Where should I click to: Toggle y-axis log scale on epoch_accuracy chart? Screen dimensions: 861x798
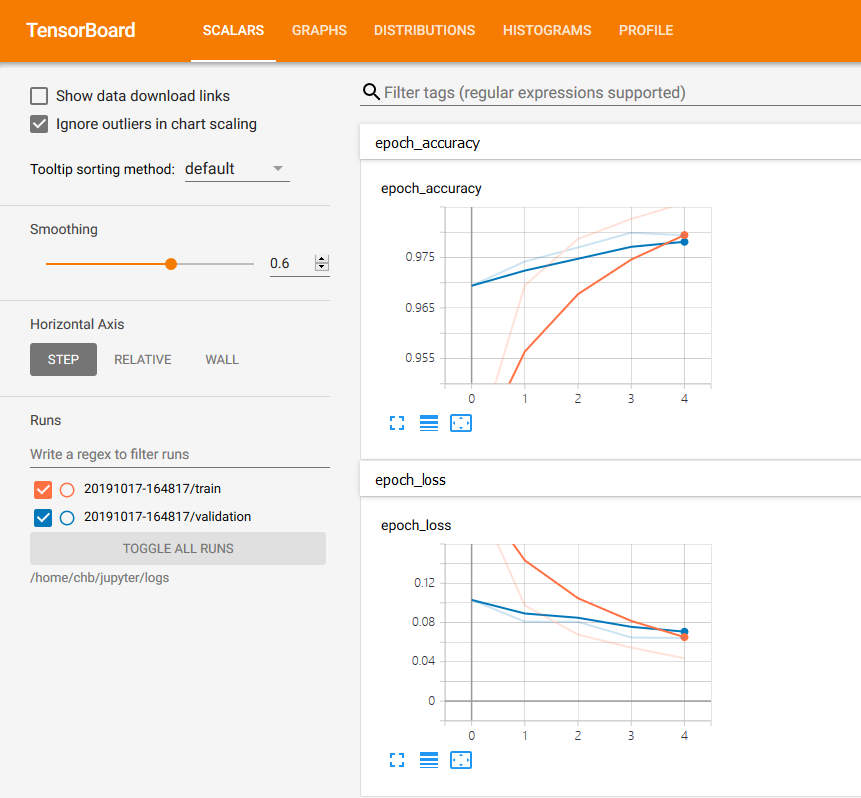(429, 423)
